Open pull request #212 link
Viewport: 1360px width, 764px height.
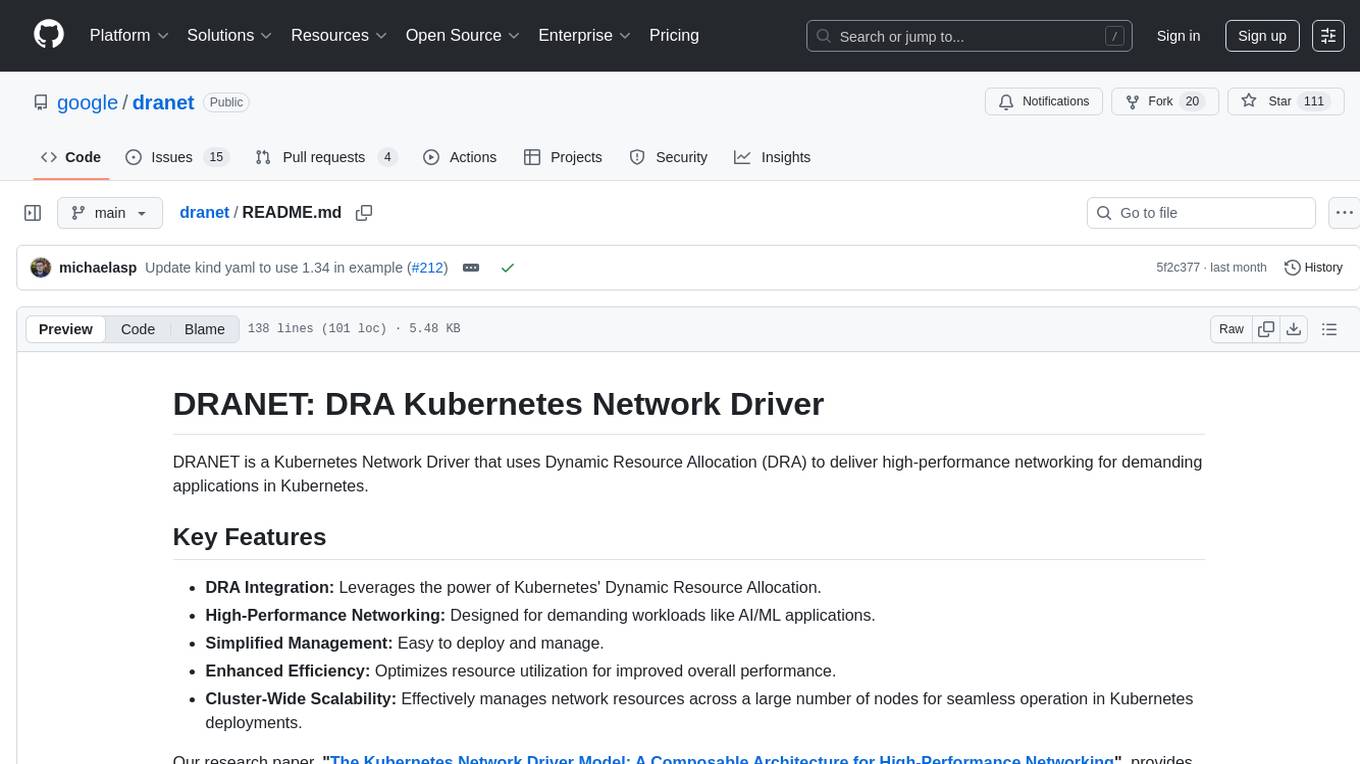coord(428,267)
